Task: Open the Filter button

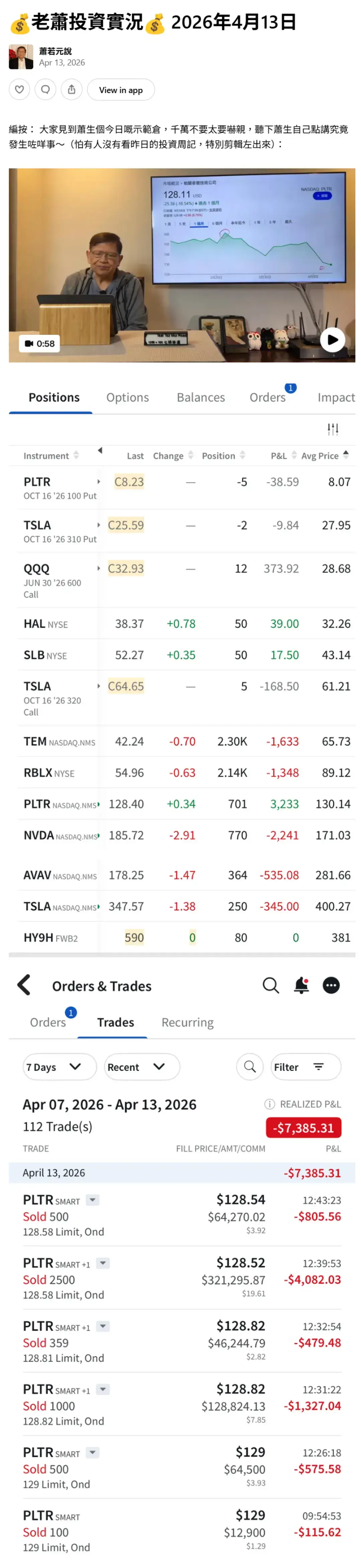Action: click(306, 1067)
